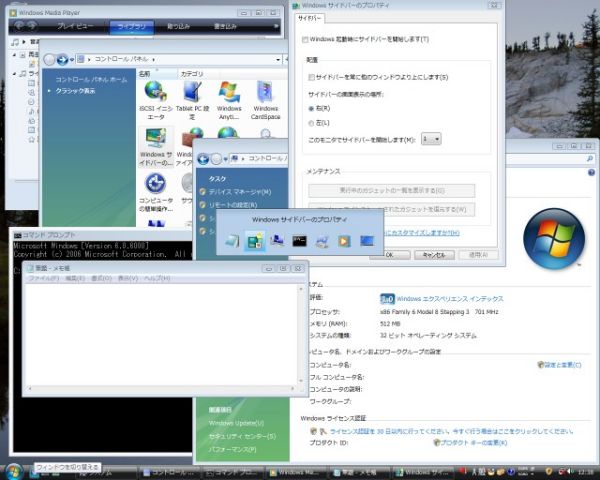600x480 pixels.
Task: Click the Device Manager task link
Action: coord(240,191)
